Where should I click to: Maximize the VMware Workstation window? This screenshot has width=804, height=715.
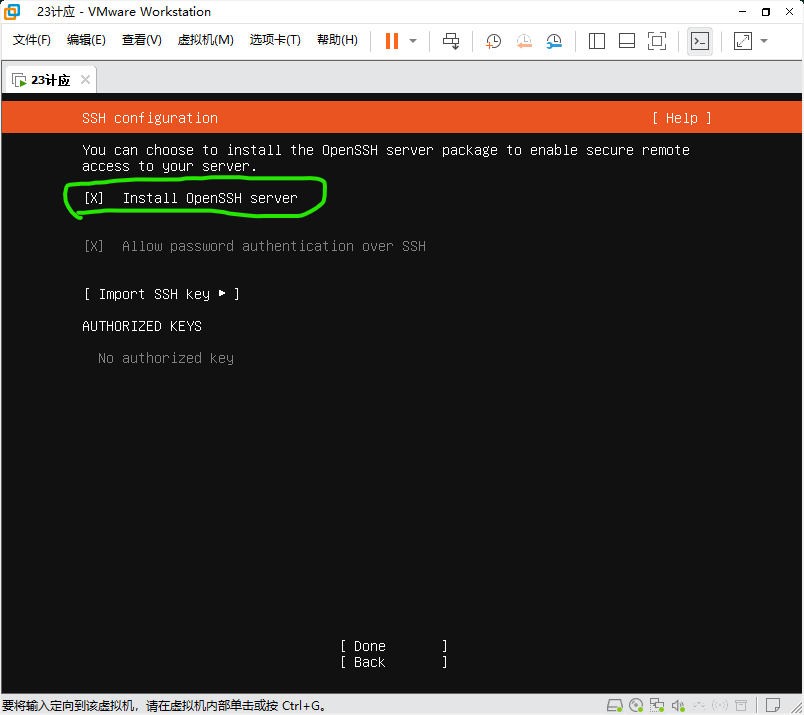(766, 11)
